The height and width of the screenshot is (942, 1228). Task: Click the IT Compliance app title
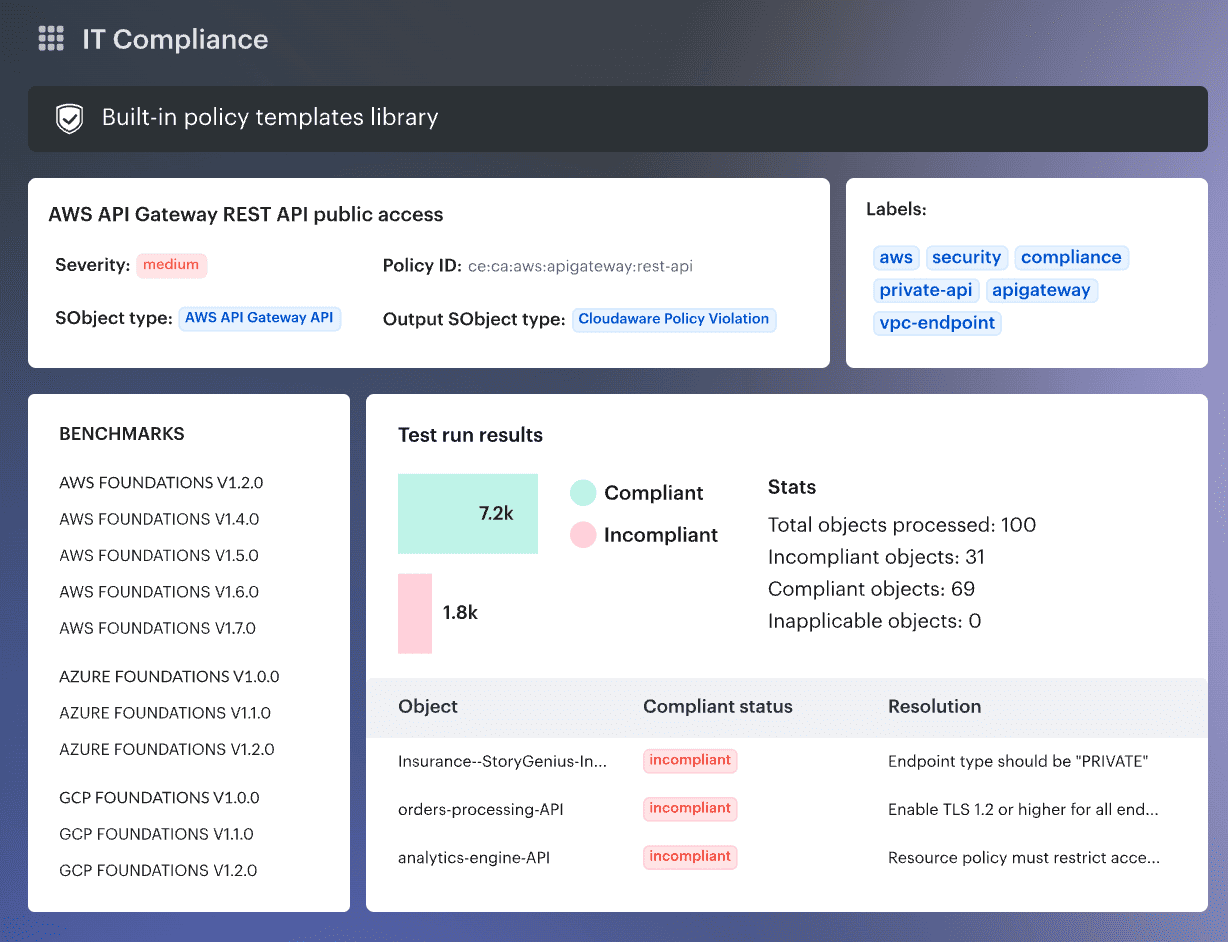coord(175,40)
